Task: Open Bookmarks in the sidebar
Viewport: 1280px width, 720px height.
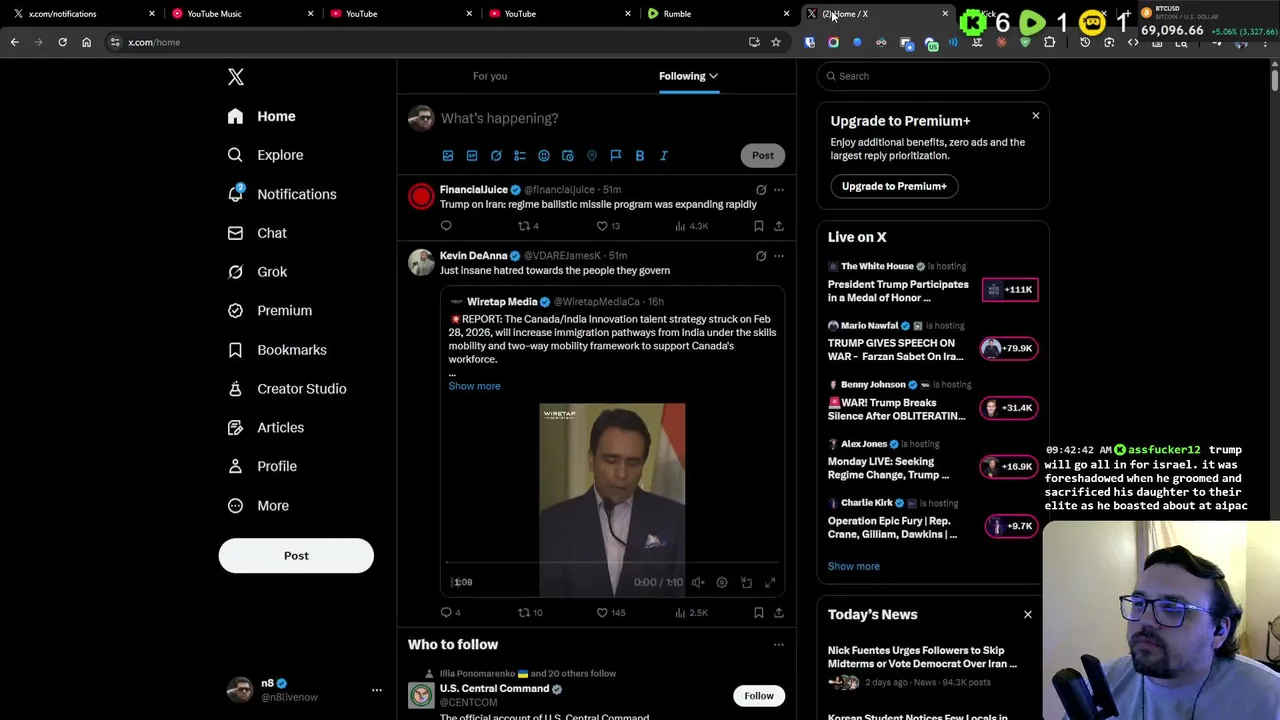Action: [277, 350]
